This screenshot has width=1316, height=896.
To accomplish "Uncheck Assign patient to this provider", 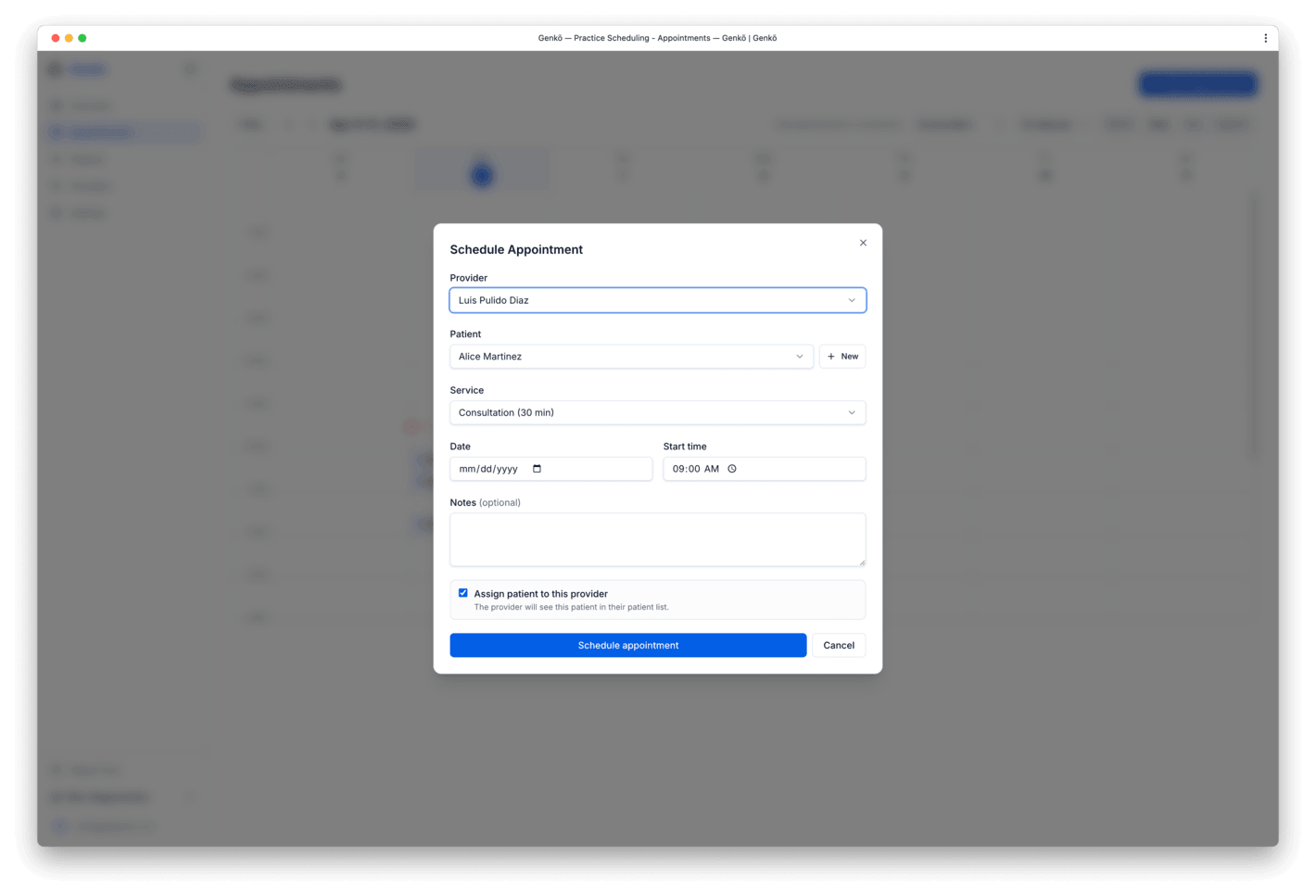I will tap(462, 592).
